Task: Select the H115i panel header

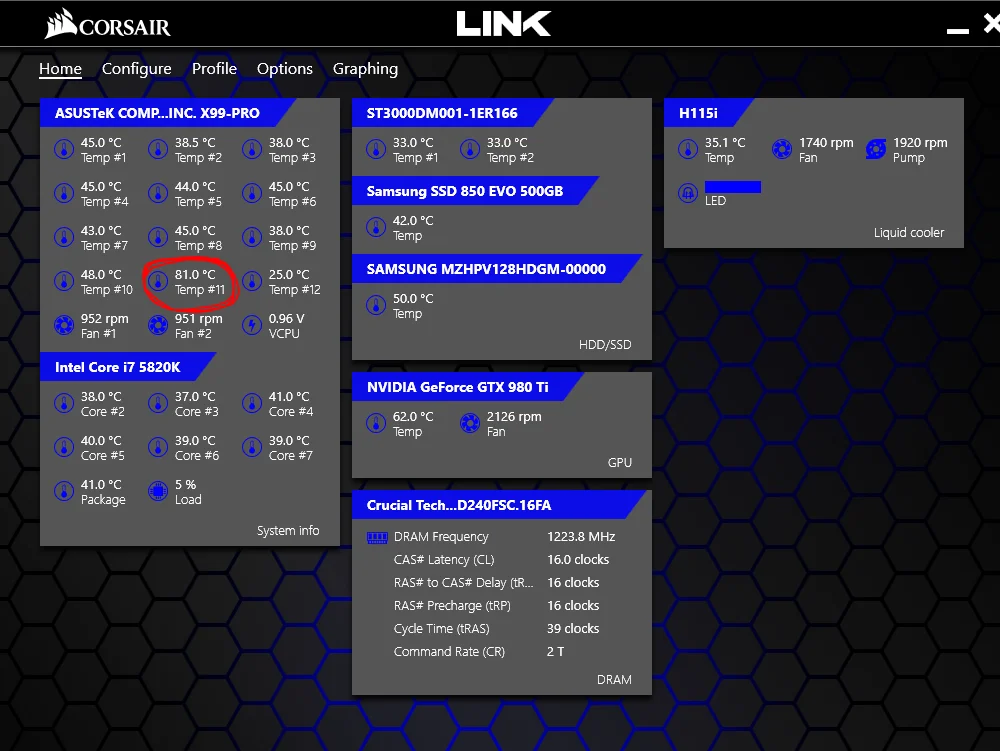Action: pos(709,113)
